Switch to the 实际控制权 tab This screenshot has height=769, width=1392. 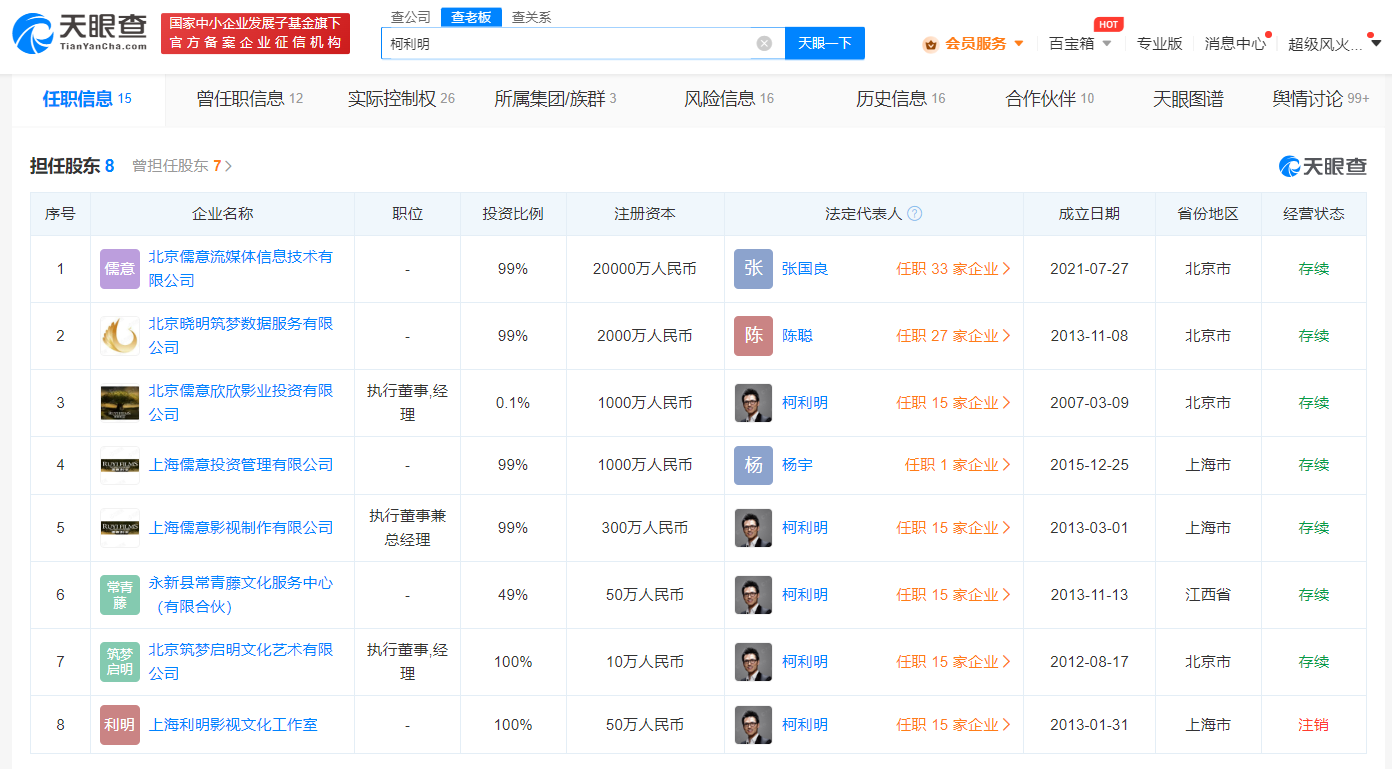point(400,99)
